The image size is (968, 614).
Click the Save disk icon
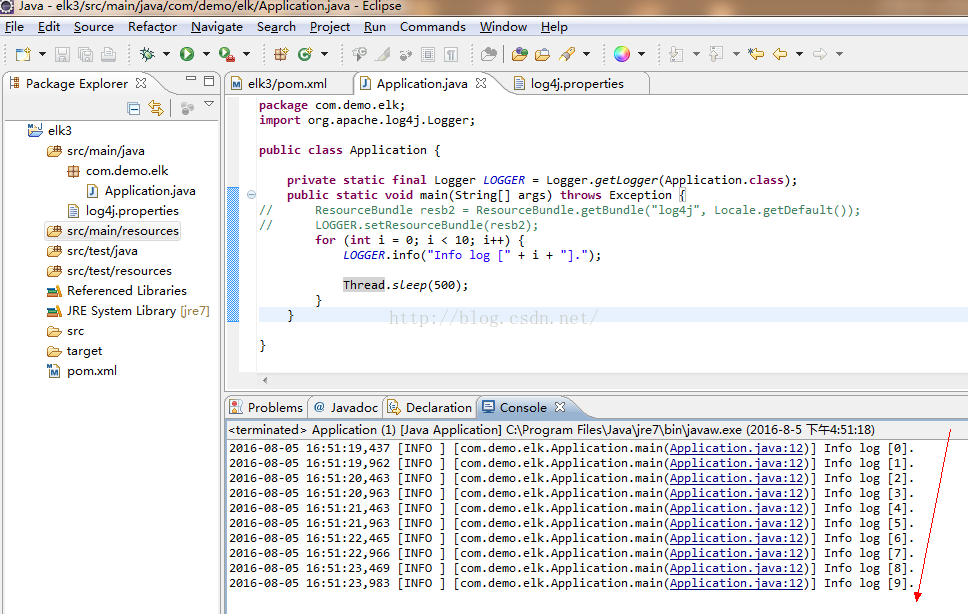62,54
